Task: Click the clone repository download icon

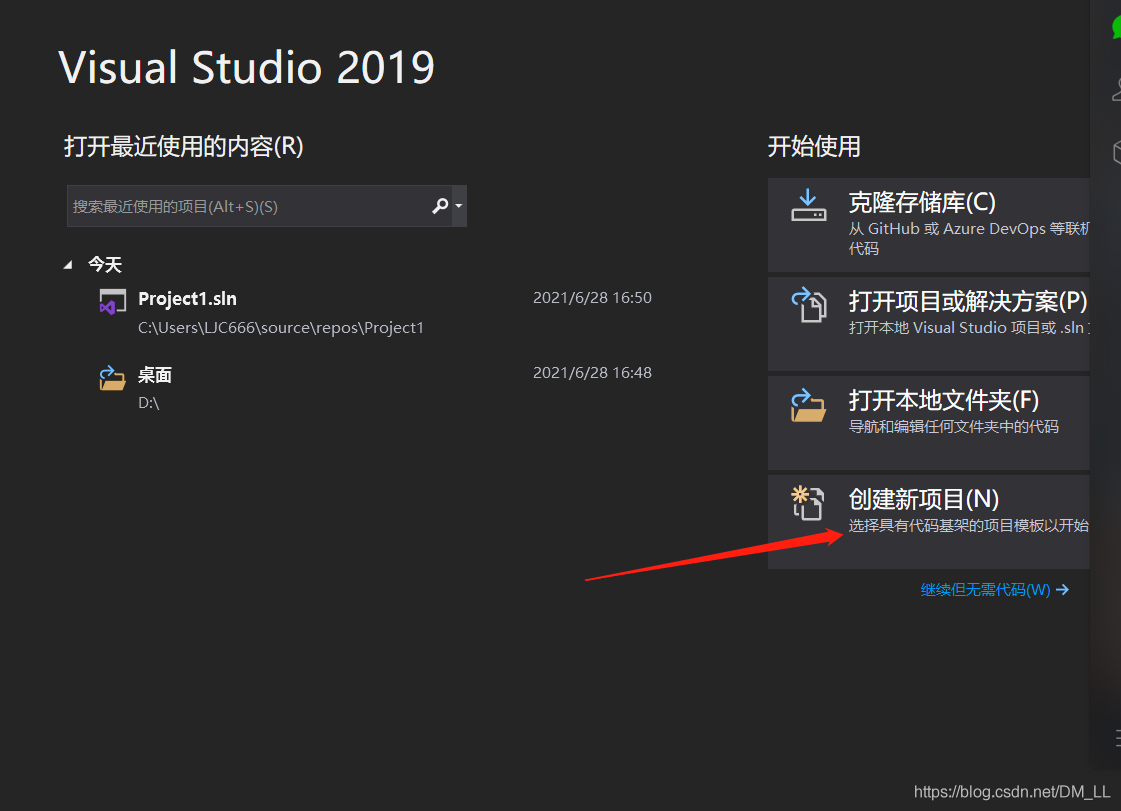Action: 809,205
